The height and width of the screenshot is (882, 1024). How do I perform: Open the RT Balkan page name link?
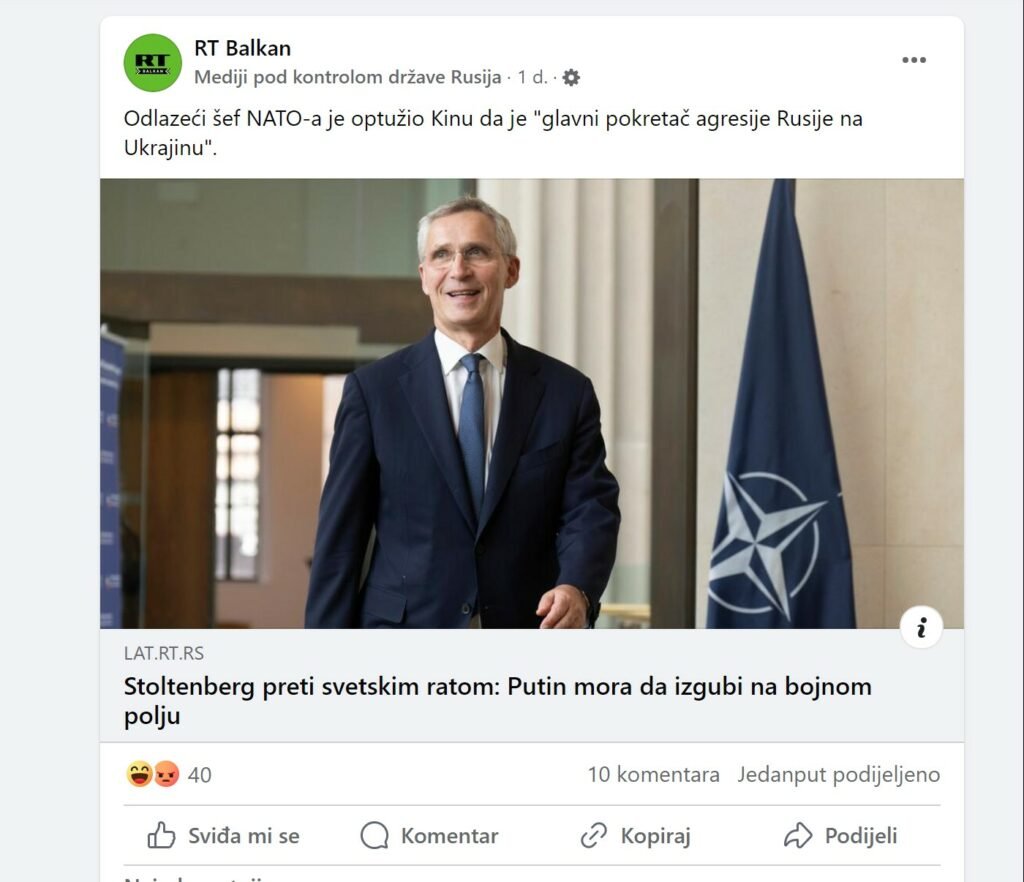point(242,48)
